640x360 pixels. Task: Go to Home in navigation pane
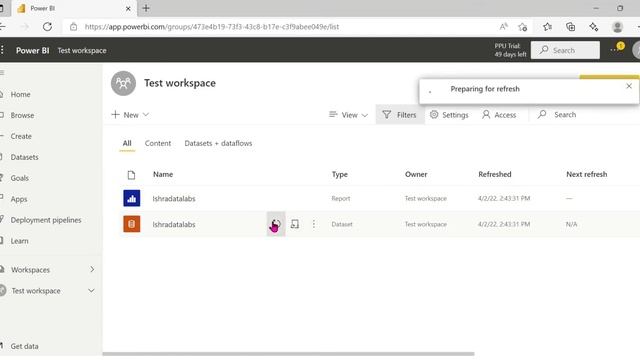pos(20,94)
